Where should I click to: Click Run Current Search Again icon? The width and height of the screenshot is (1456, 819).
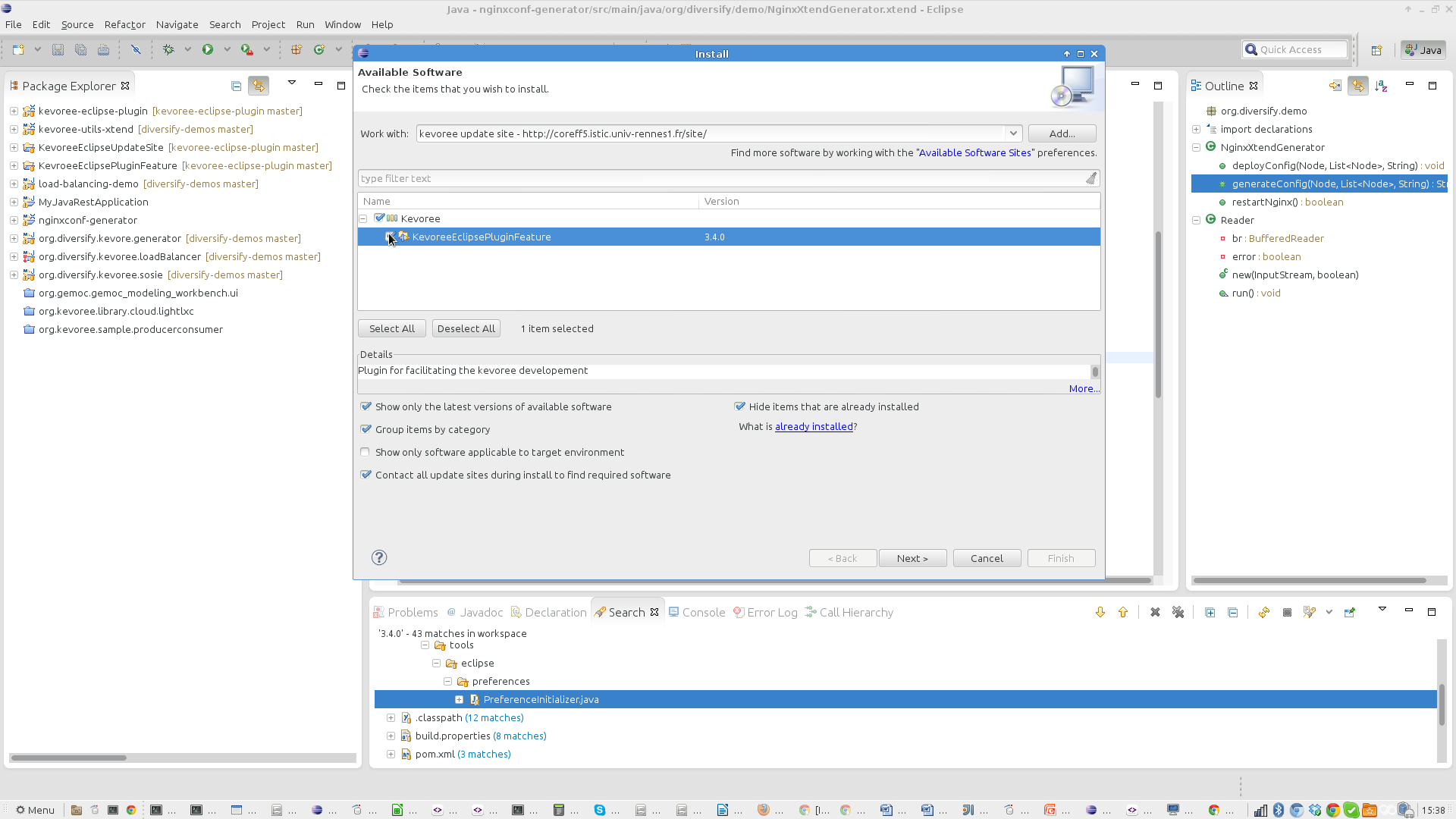tap(1264, 612)
